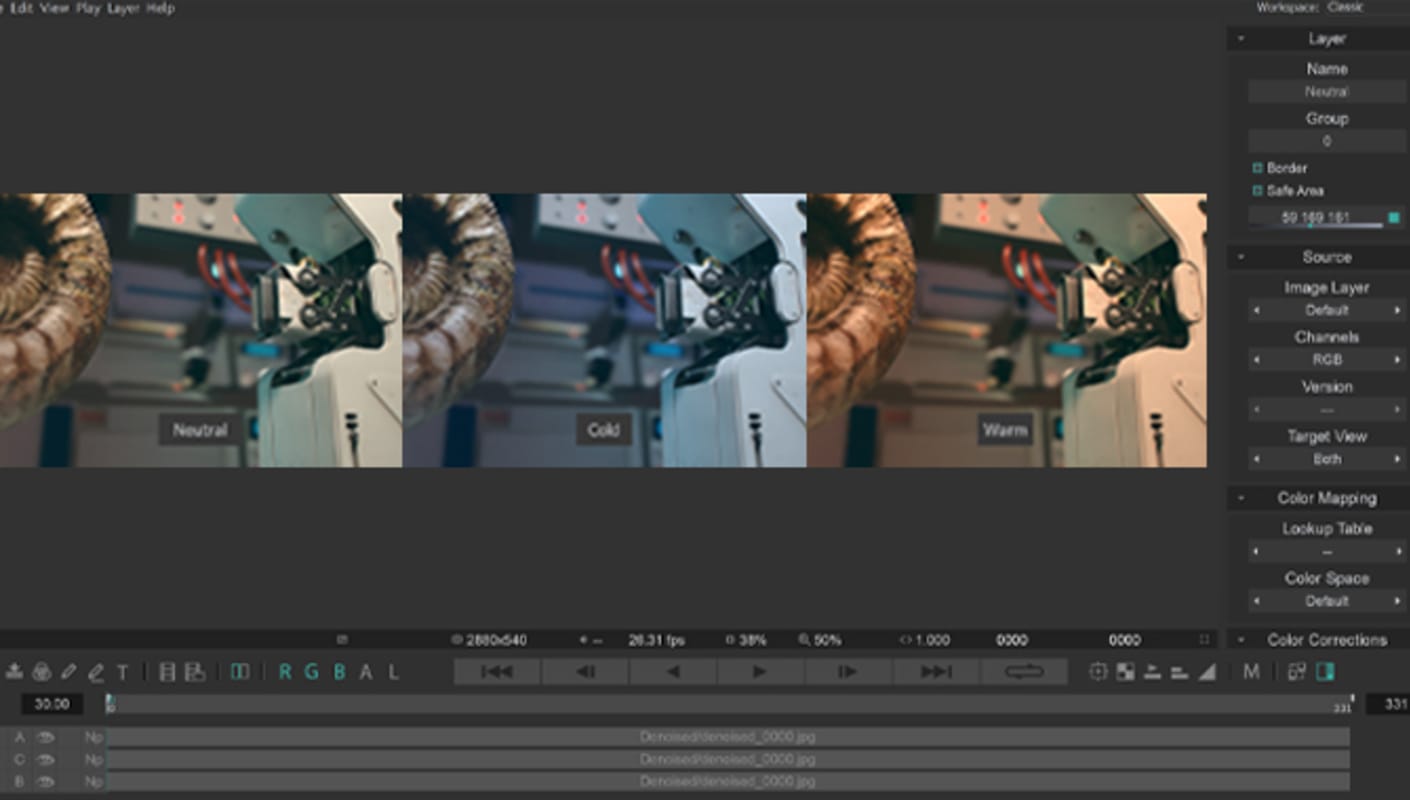Image resolution: width=1410 pixels, height=800 pixels.
Task: Click the M icon in the toolbar
Action: (x=1251, y=672)
